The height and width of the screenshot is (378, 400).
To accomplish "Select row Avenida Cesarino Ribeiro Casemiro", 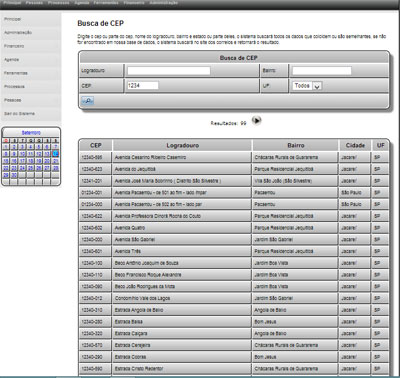I will coord(234,157).
